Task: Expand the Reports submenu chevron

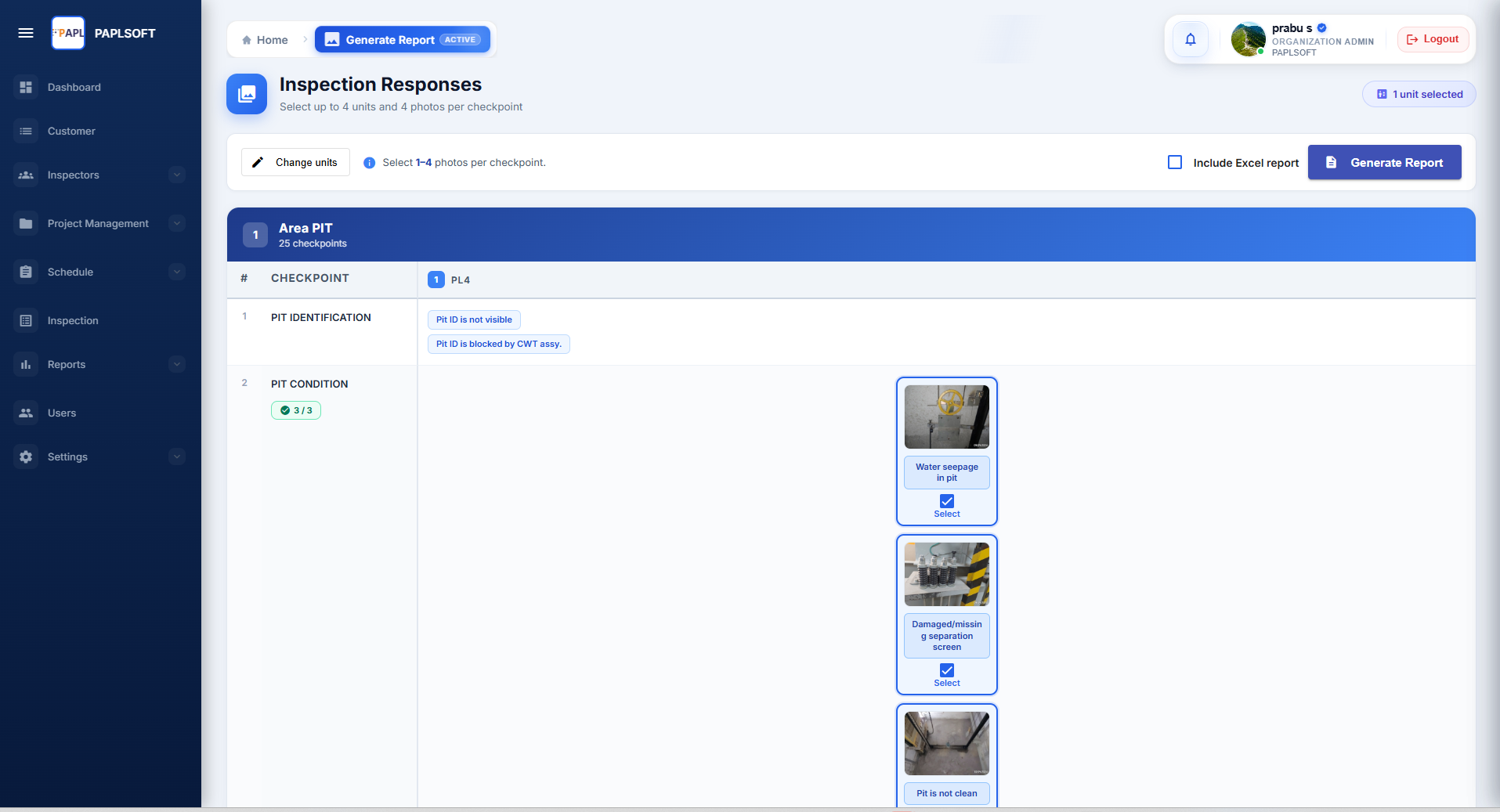Action: tap(177, 364)
